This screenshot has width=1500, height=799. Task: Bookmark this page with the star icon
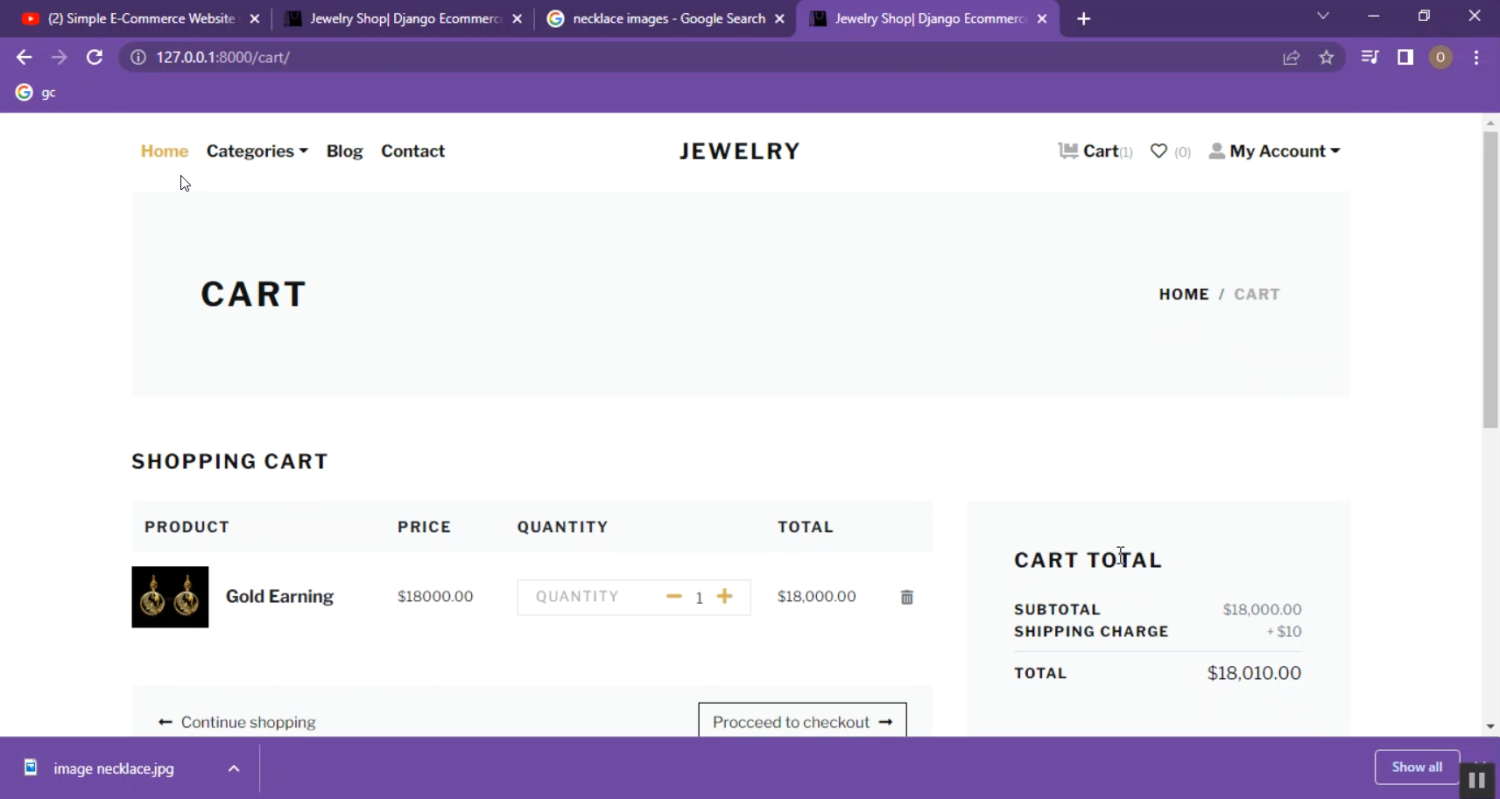(1326, 57)
